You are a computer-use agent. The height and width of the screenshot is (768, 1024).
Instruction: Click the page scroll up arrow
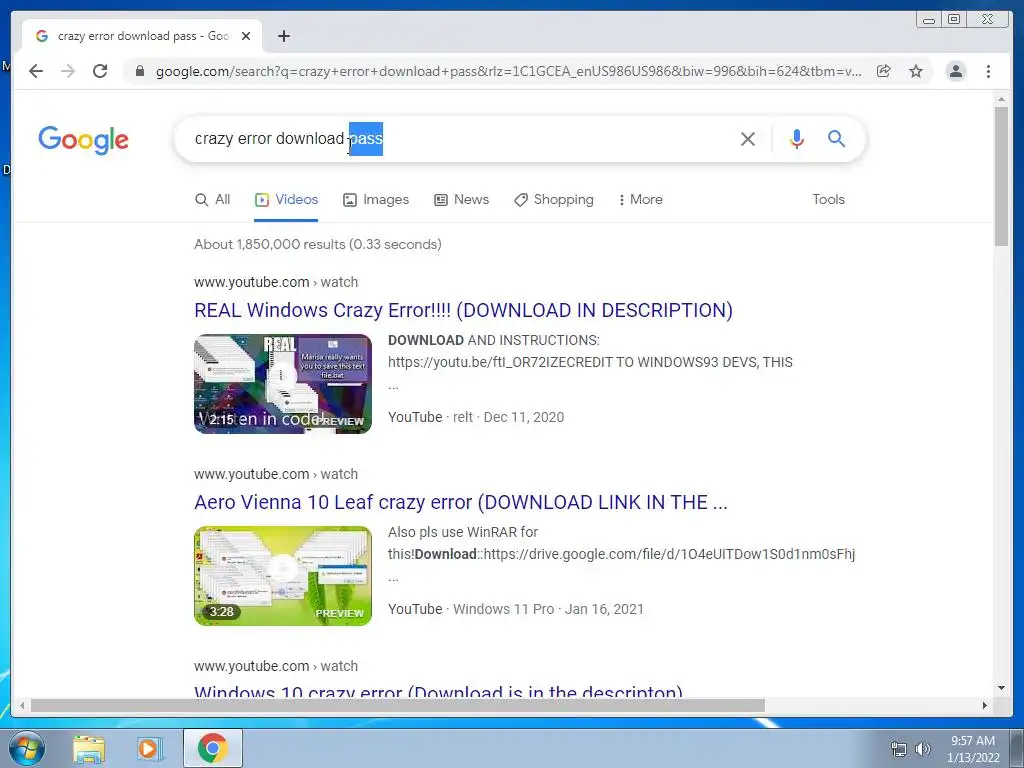click(1002, 99)
